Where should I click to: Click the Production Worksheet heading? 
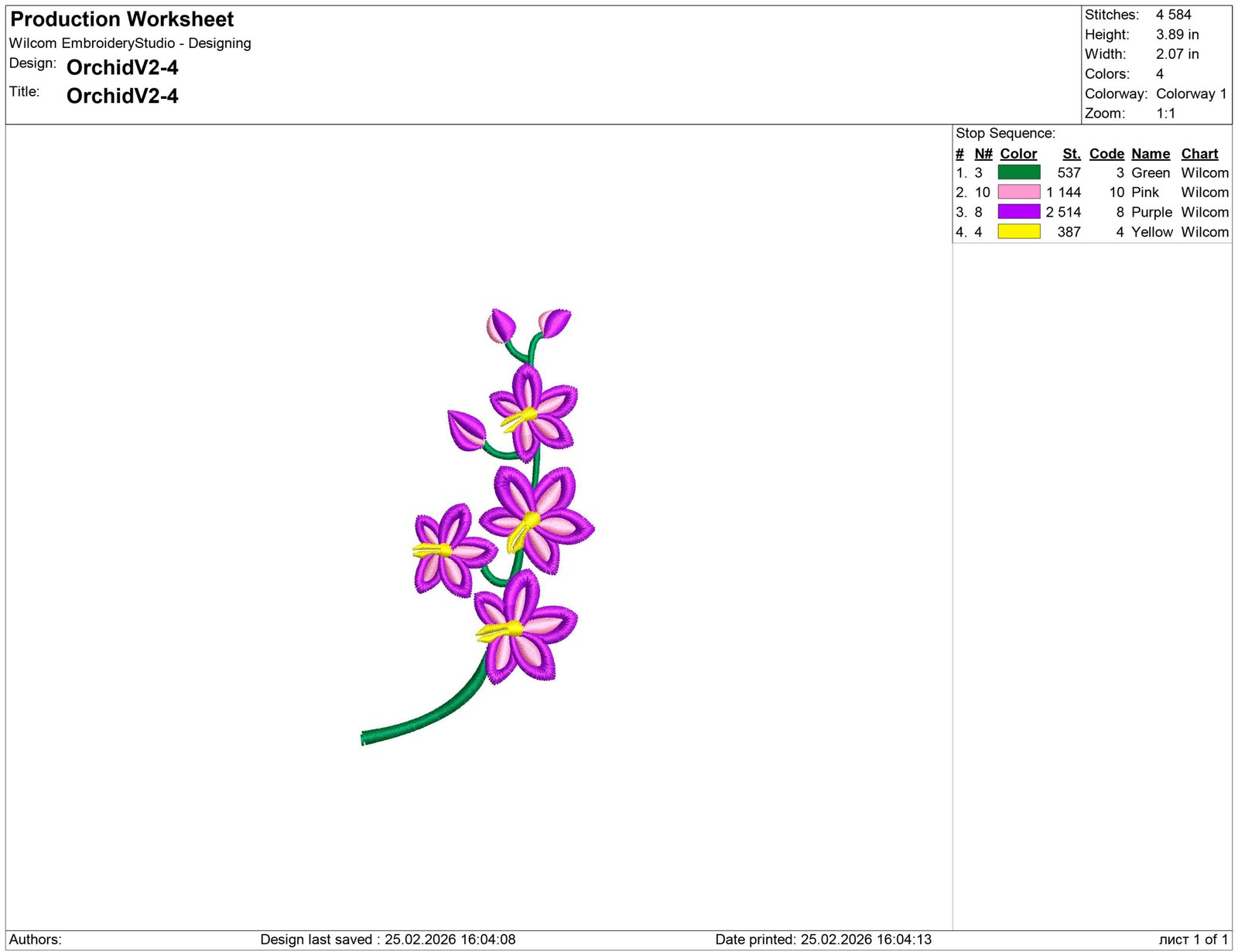[122, 19]
